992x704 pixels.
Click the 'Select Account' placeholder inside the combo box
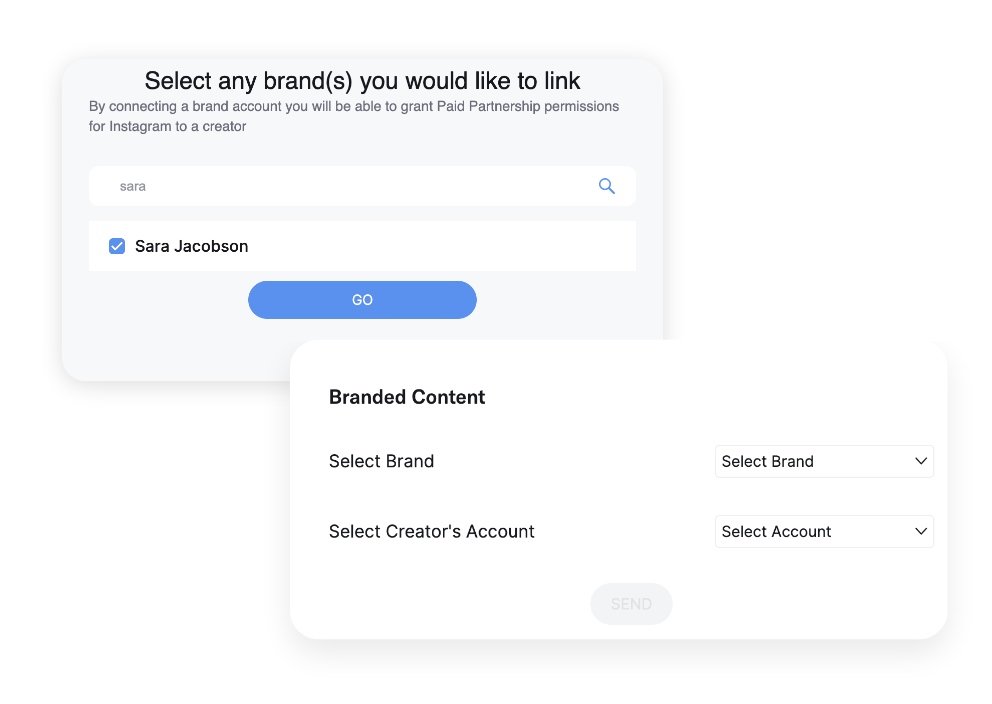point(776,531)
